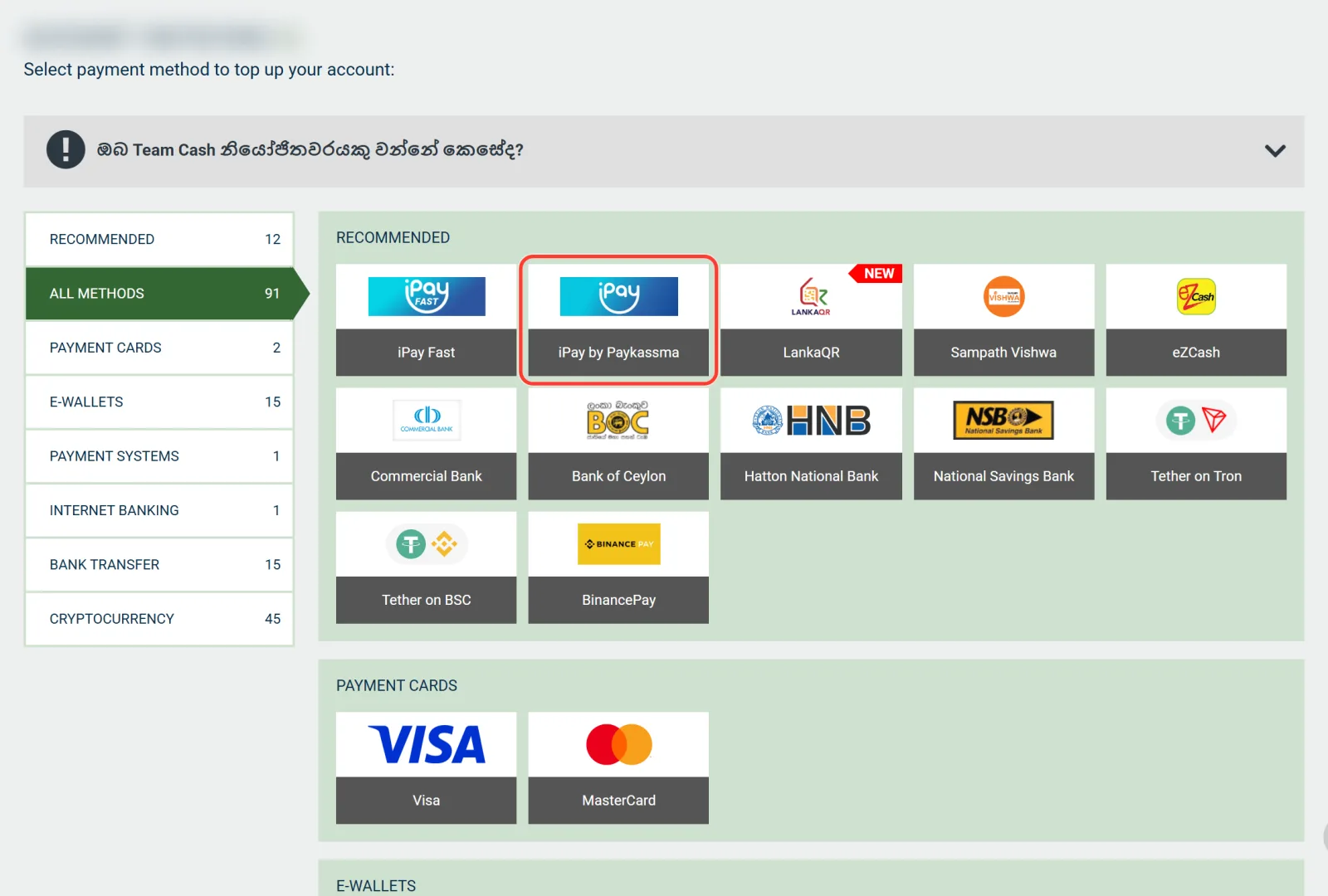The width and height of the screenshot is (1328, 896).
Task: Open Bank Transfer category
Action: [159, 564]
